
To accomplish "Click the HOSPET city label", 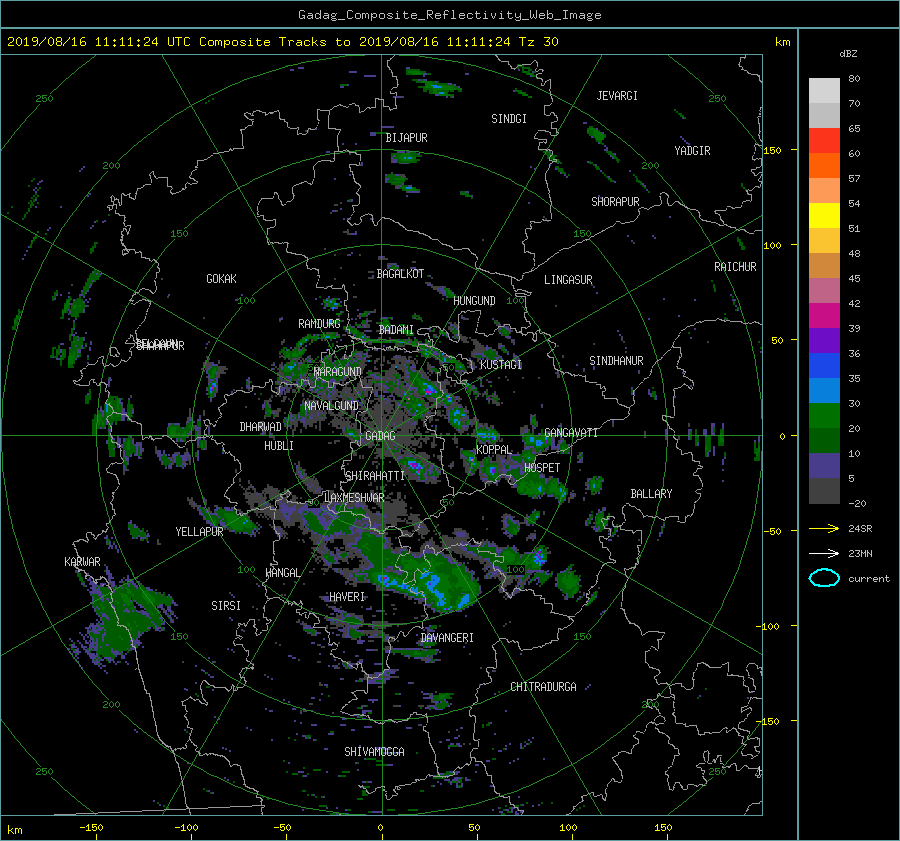I will (x=542, y=468).
